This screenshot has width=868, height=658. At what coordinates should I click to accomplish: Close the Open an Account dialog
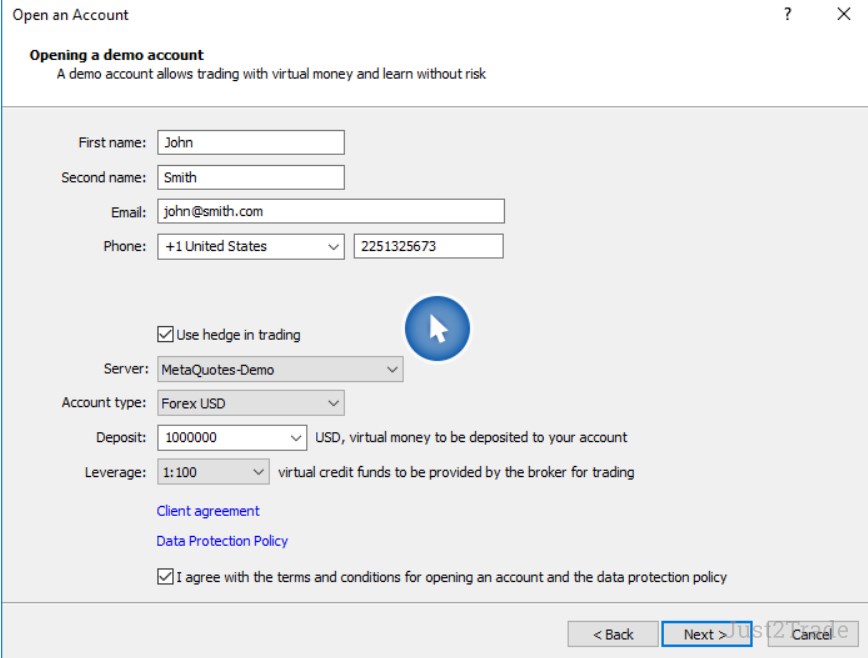coord(843,15)
